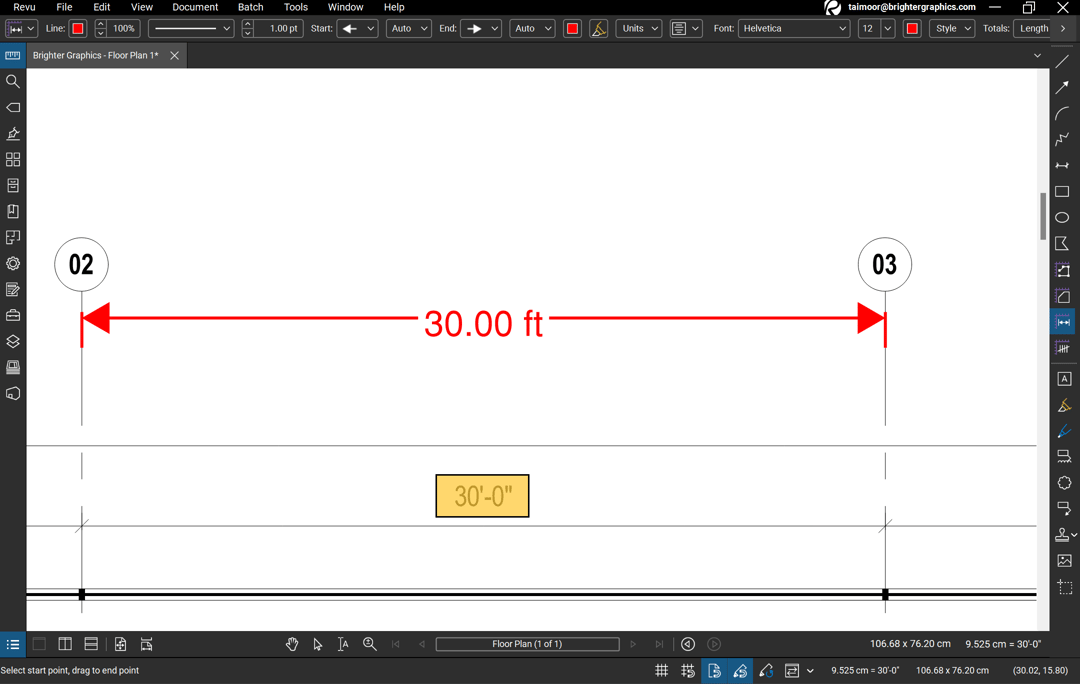Screen dimensions: 1080x684
Task: Activate the Highlighter tool
Action: coord(1063,405)
